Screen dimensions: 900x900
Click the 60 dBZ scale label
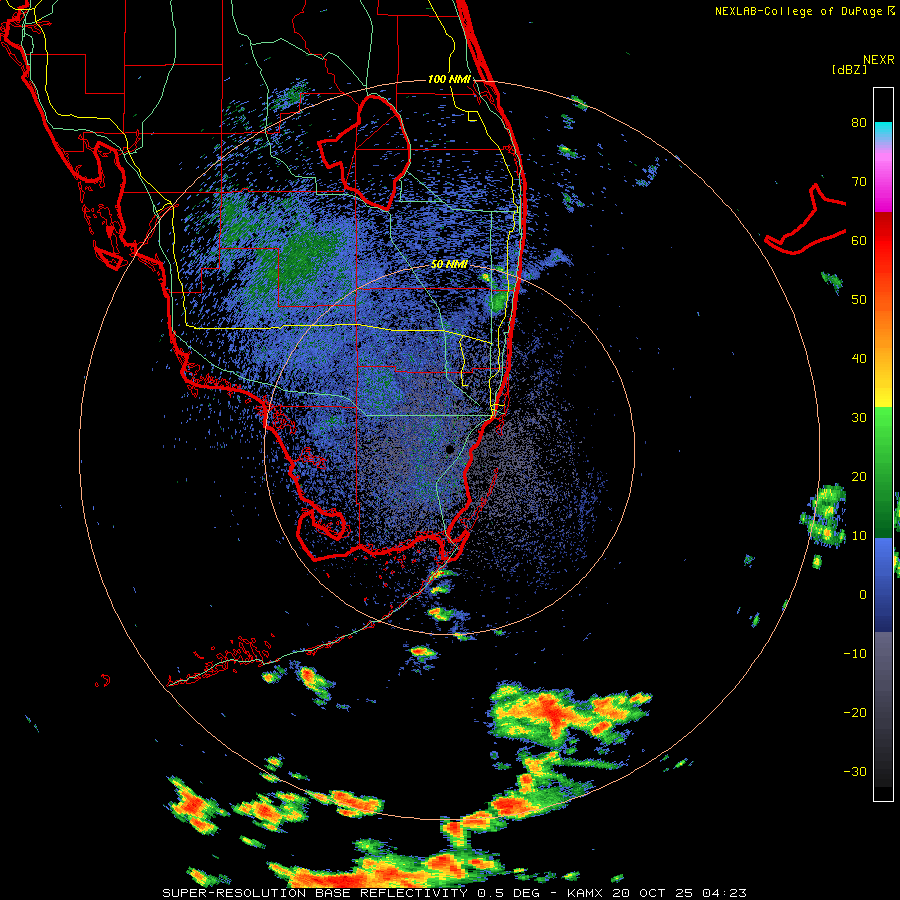pos(859,240)
